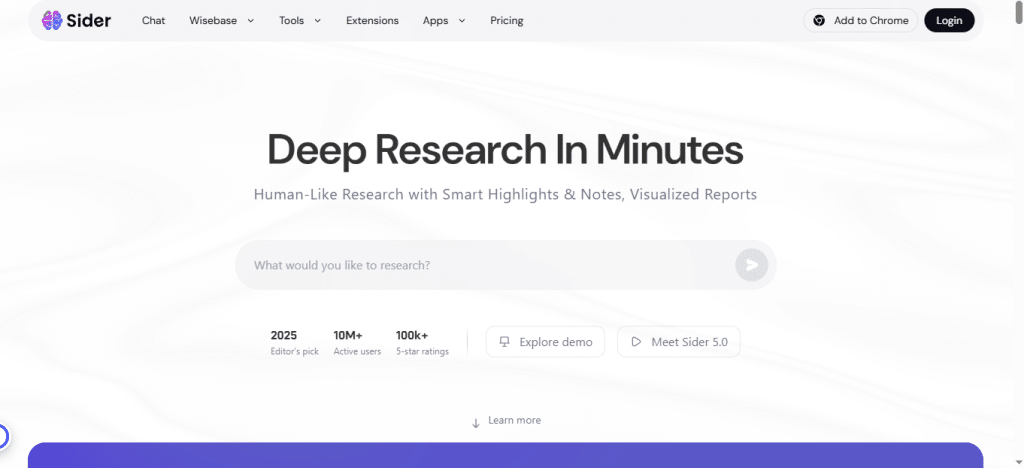1024x468 pixels.
Task: Expand the Apps dropdown menu
Action: [x=444, y=20]
